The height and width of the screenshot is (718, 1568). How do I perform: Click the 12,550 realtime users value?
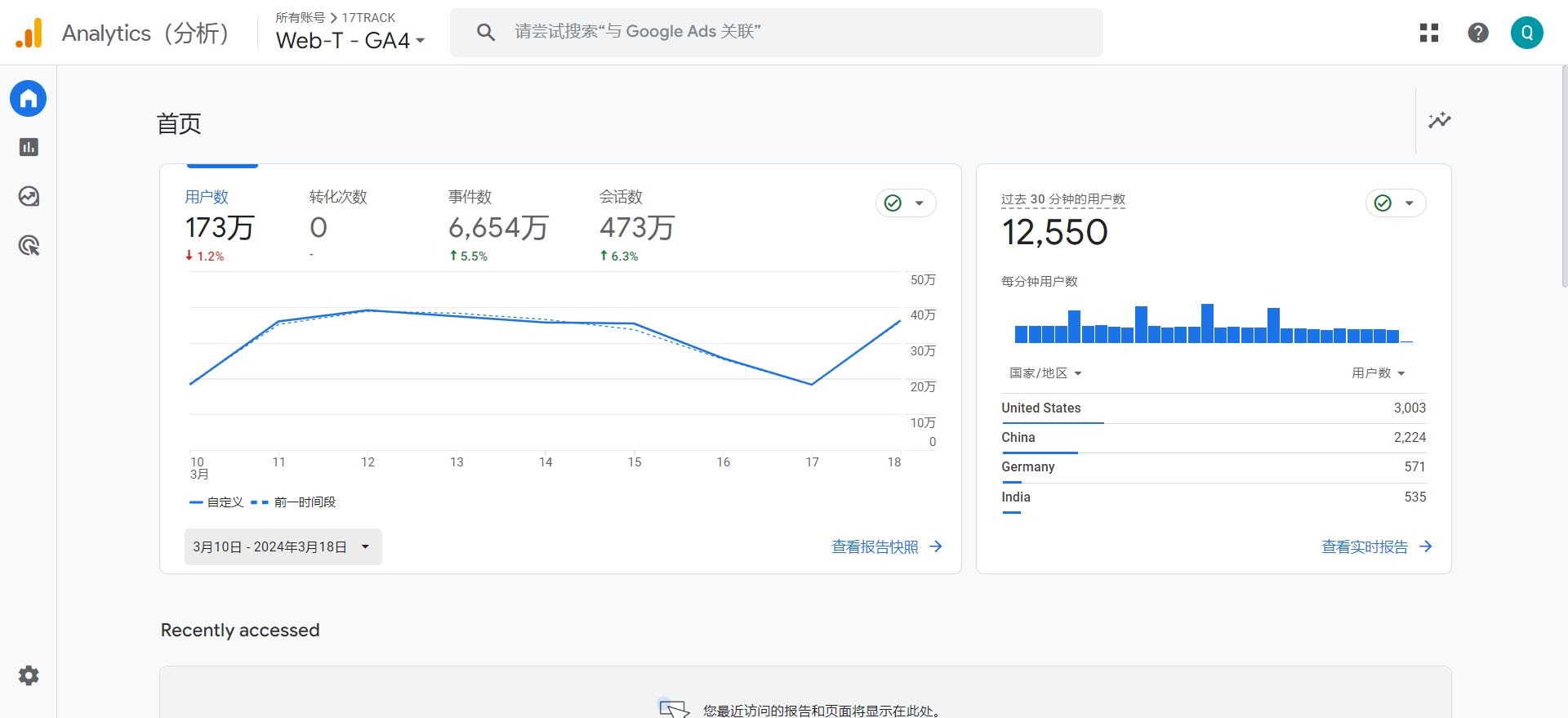[1054, 233]
